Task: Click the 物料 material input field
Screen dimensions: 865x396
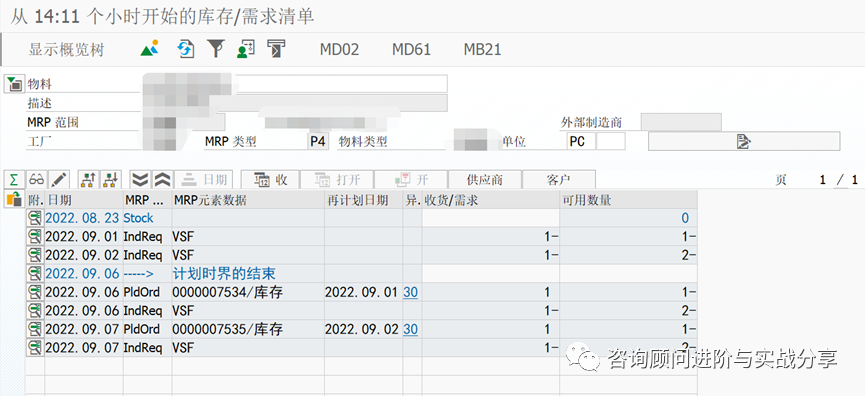Action: [294, 84]
